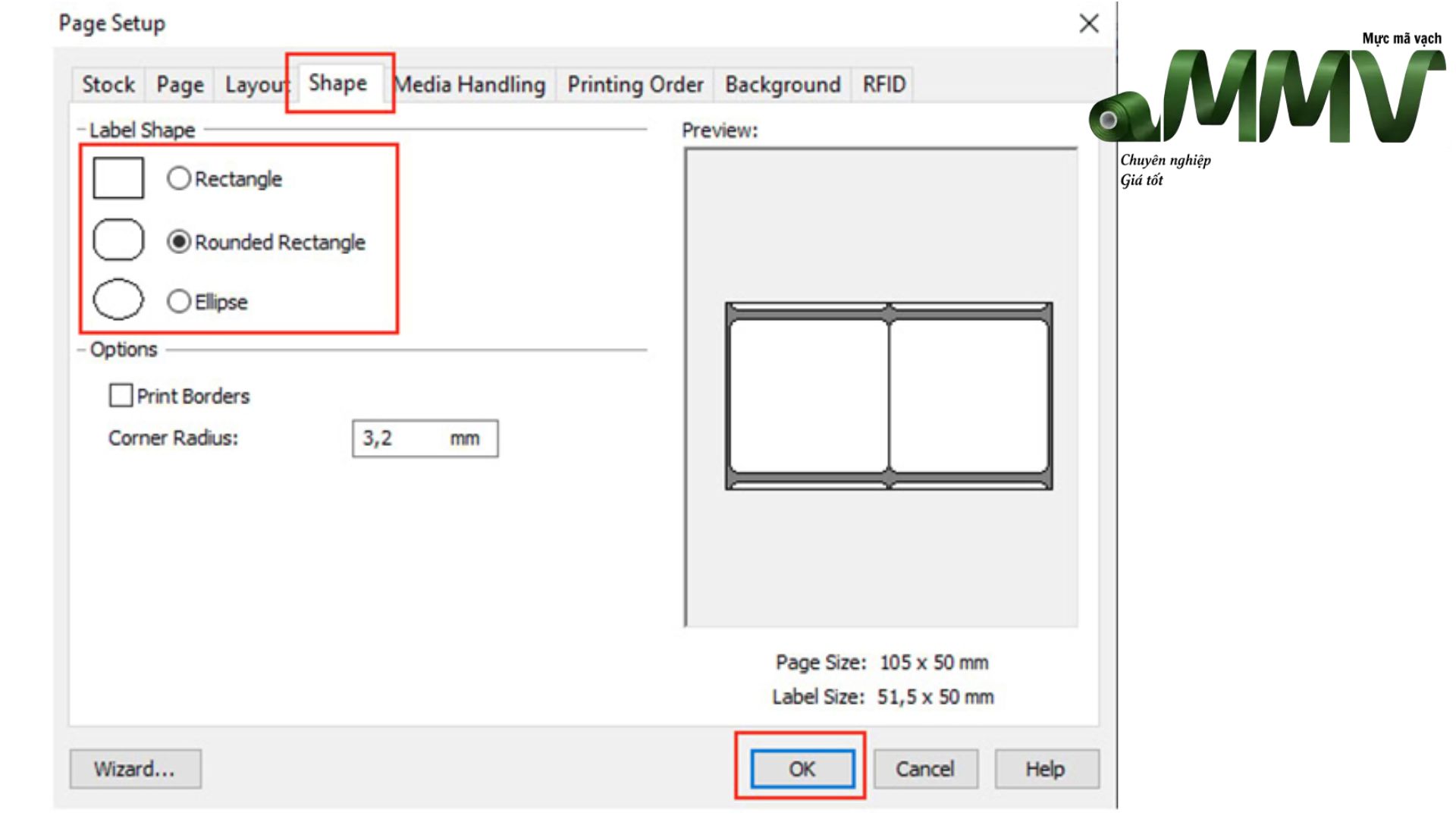
Task: Switch to the Stock tab
Action: pos(108,84)
